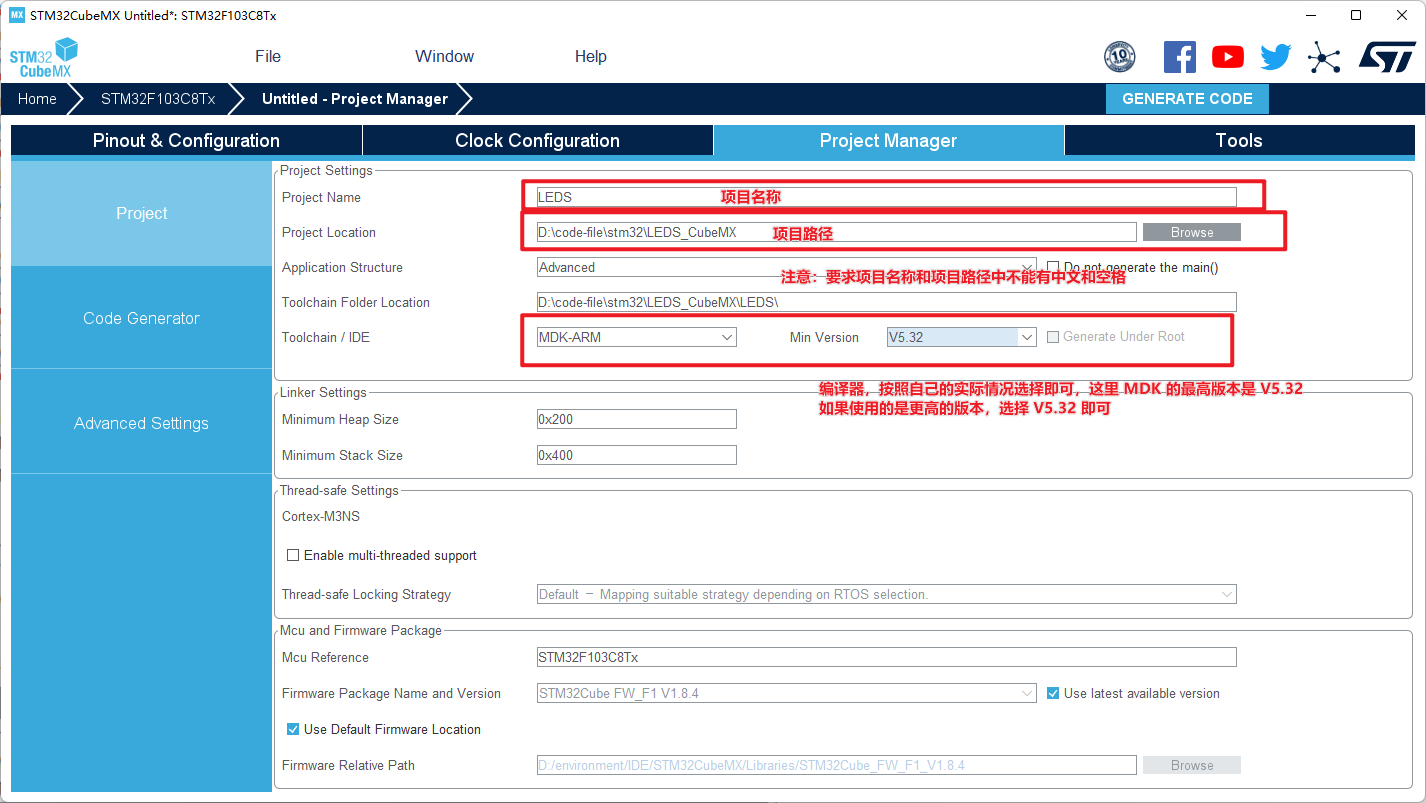Toggle Use Default Firmware Location checkbox
This screenshot has width=1426, height=803.
(x=293, y=729)
